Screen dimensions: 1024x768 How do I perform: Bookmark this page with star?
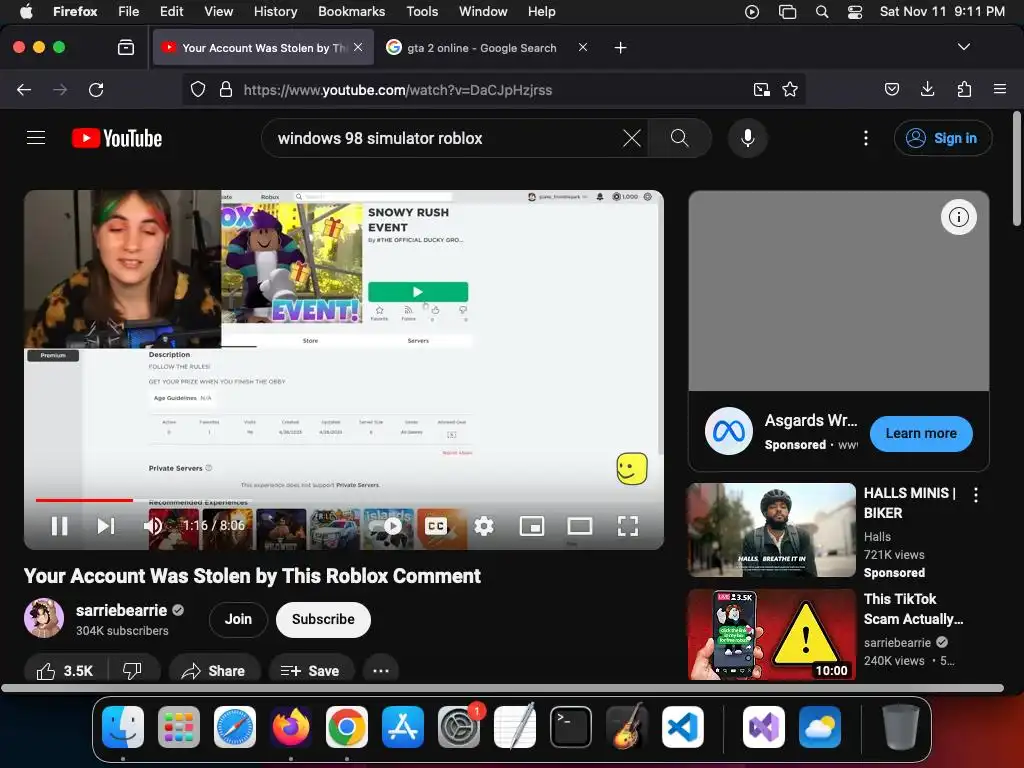tap(790, 89)
